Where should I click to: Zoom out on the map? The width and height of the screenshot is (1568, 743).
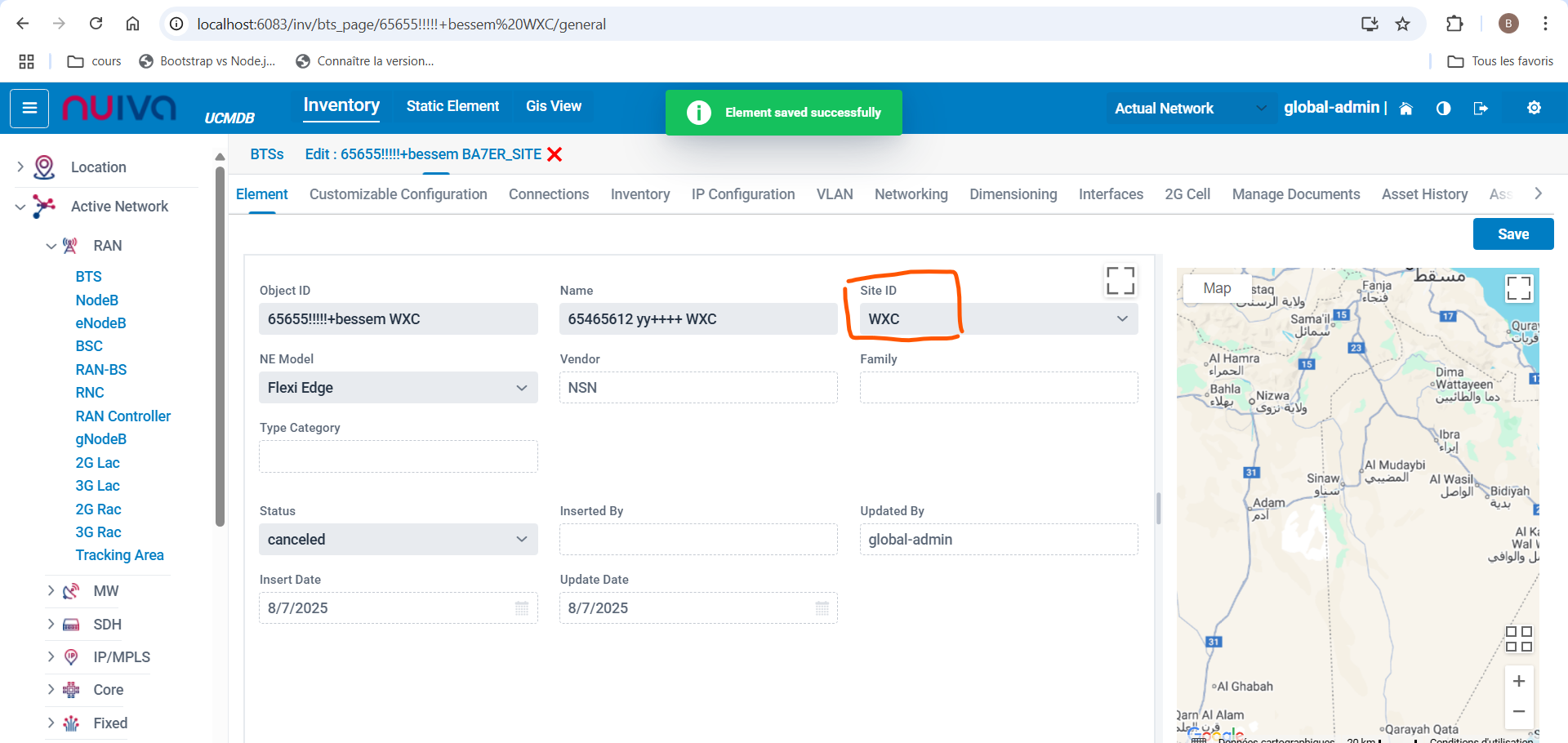1518,711
